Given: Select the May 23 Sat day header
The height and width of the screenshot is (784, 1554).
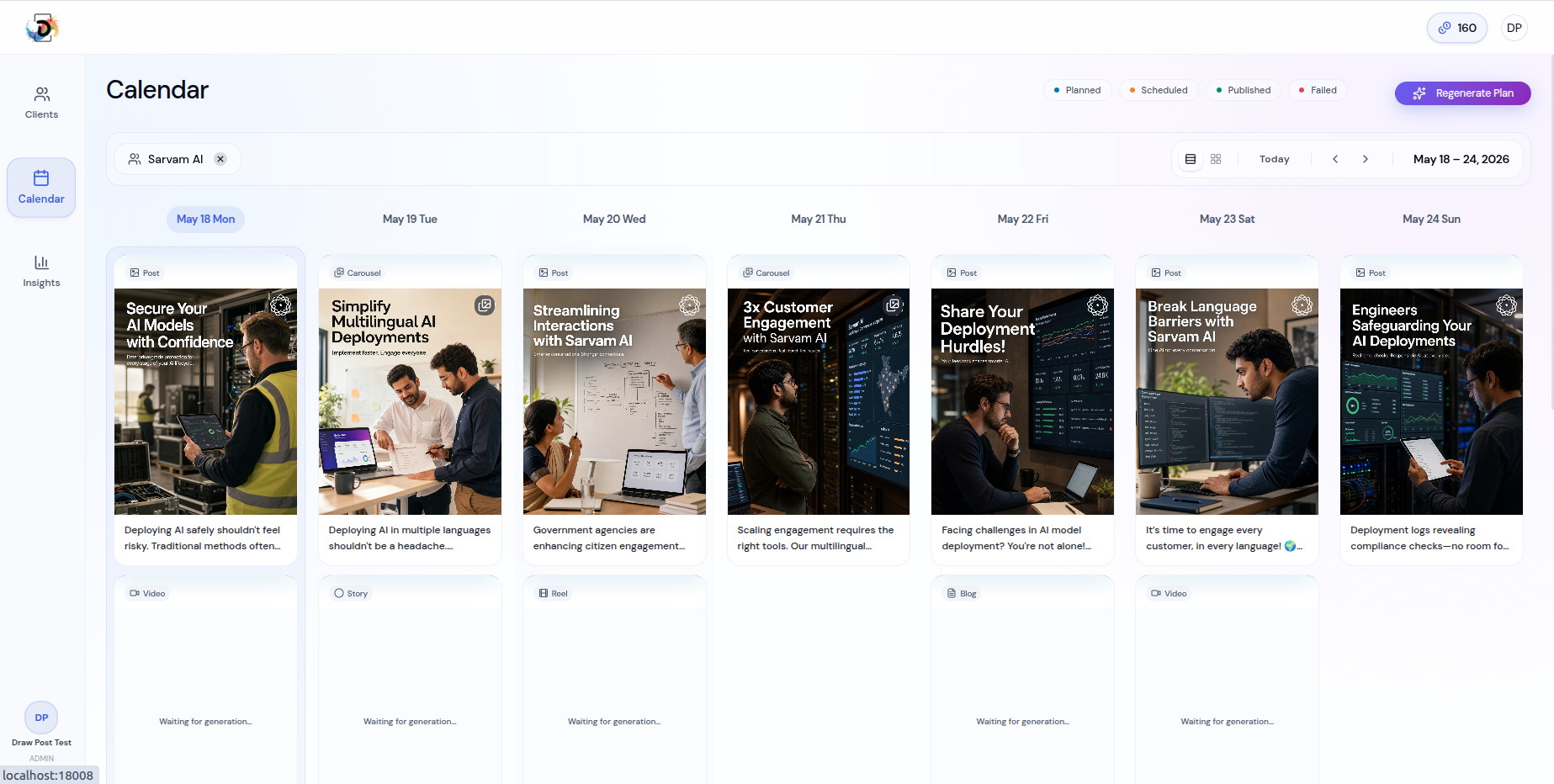Looking at the screenshot, I should [1227, 220].
